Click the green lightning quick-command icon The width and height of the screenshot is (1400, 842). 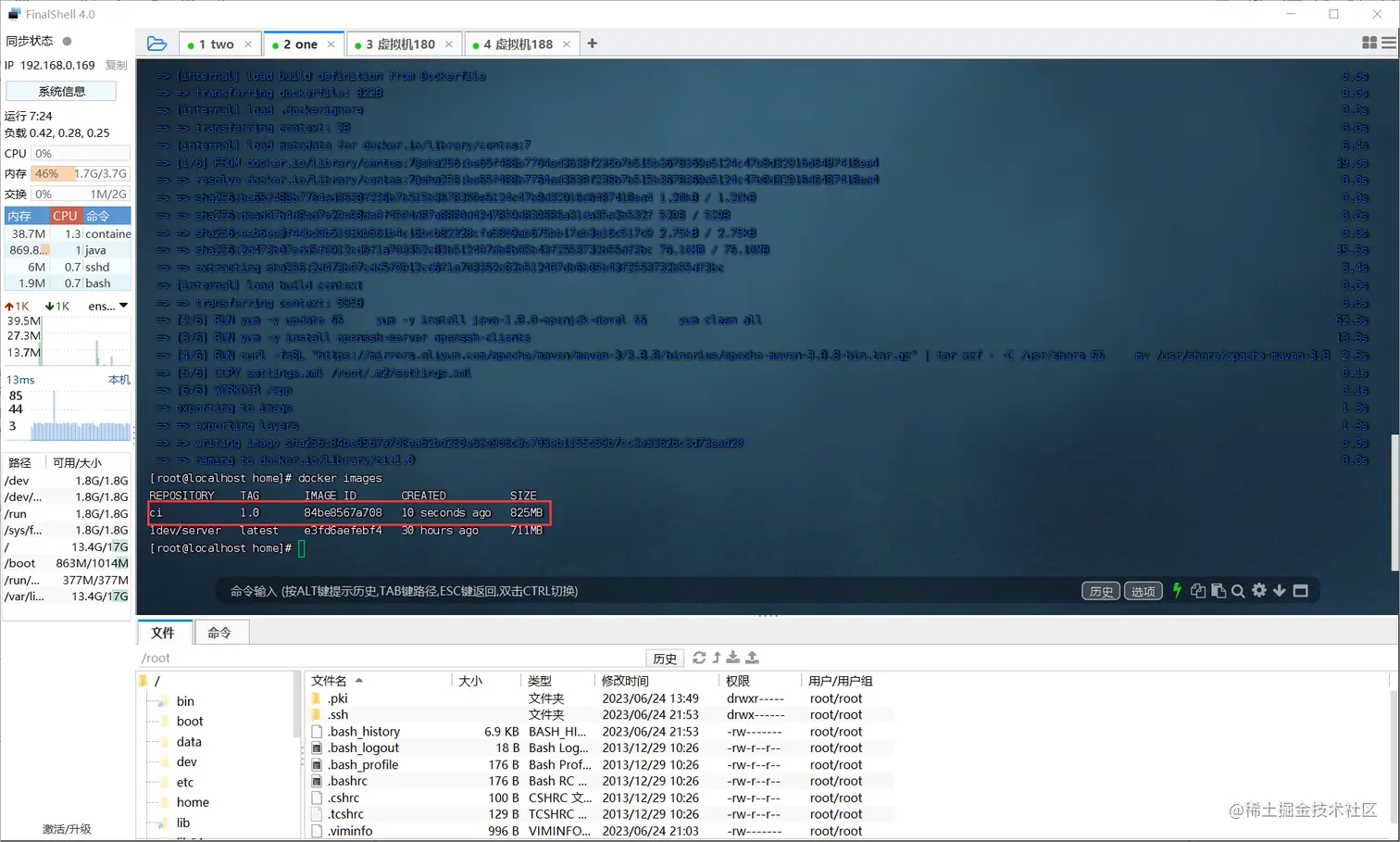1177,590
